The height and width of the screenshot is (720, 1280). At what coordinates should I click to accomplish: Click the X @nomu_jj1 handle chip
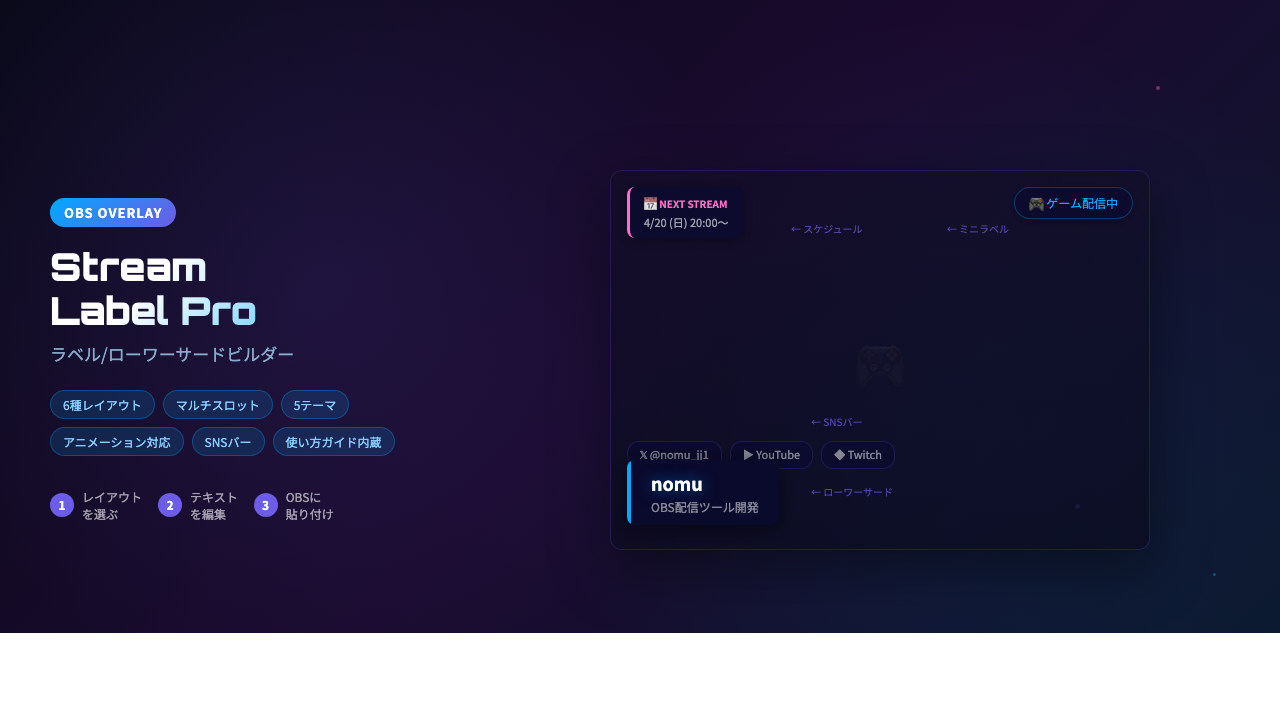click(x=674, y=455)
